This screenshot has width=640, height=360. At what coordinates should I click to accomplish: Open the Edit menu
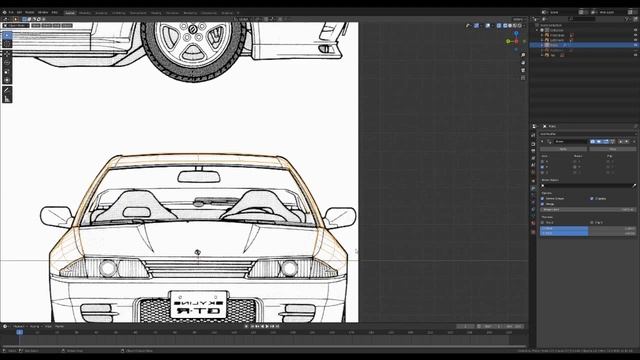(19, 12)
